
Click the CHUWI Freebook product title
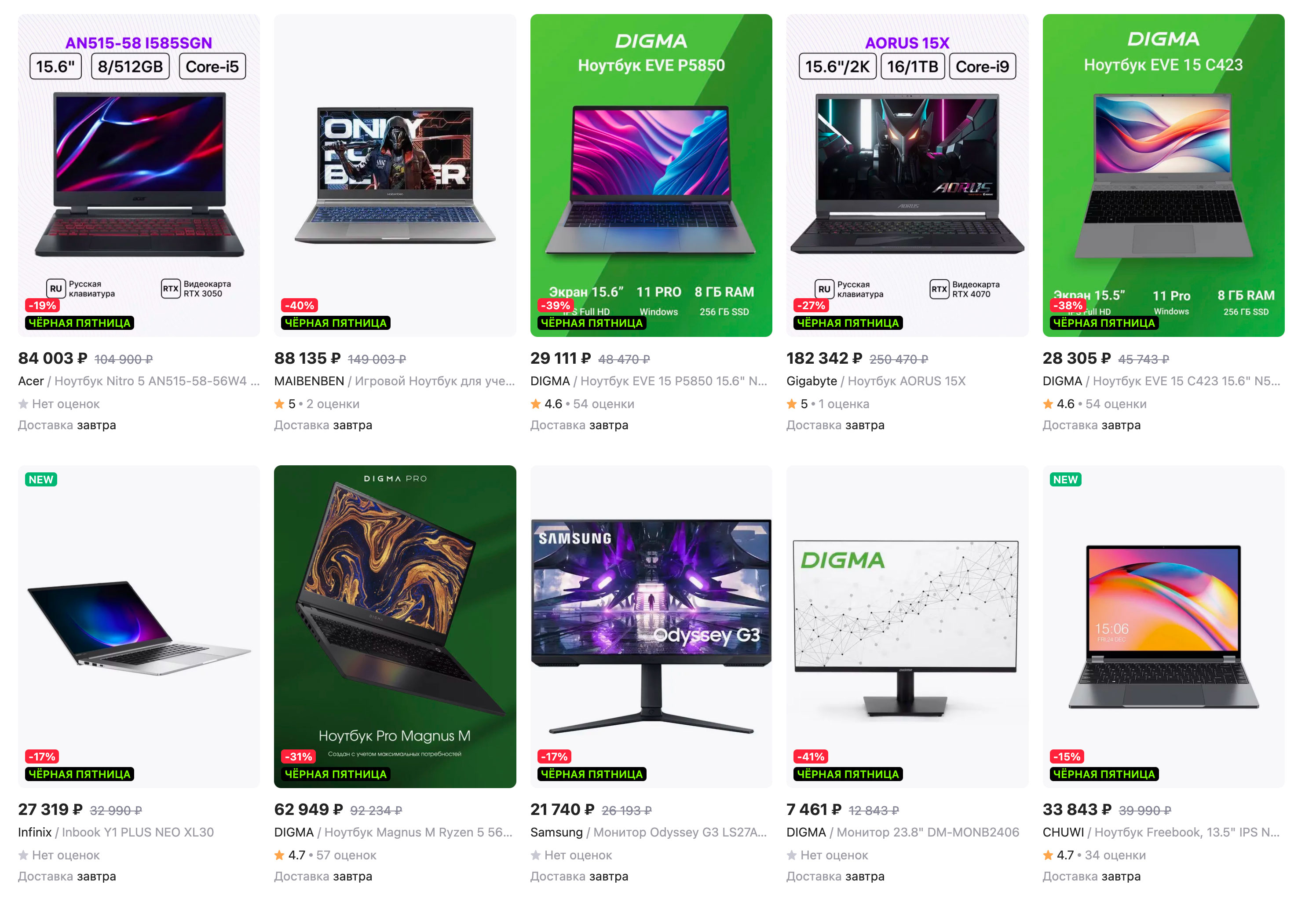tap(1160, 832)
